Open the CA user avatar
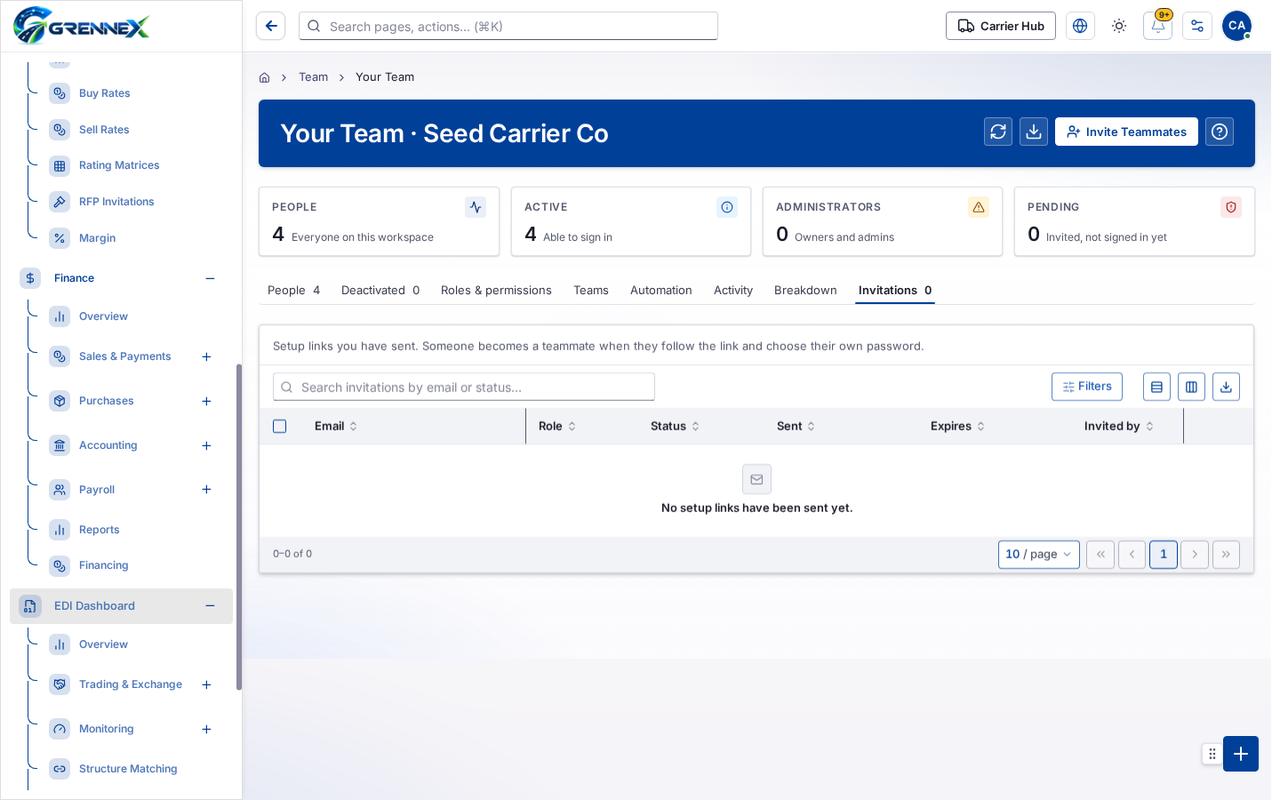This screenshot has height=800, width=1280. [1237, 26]
